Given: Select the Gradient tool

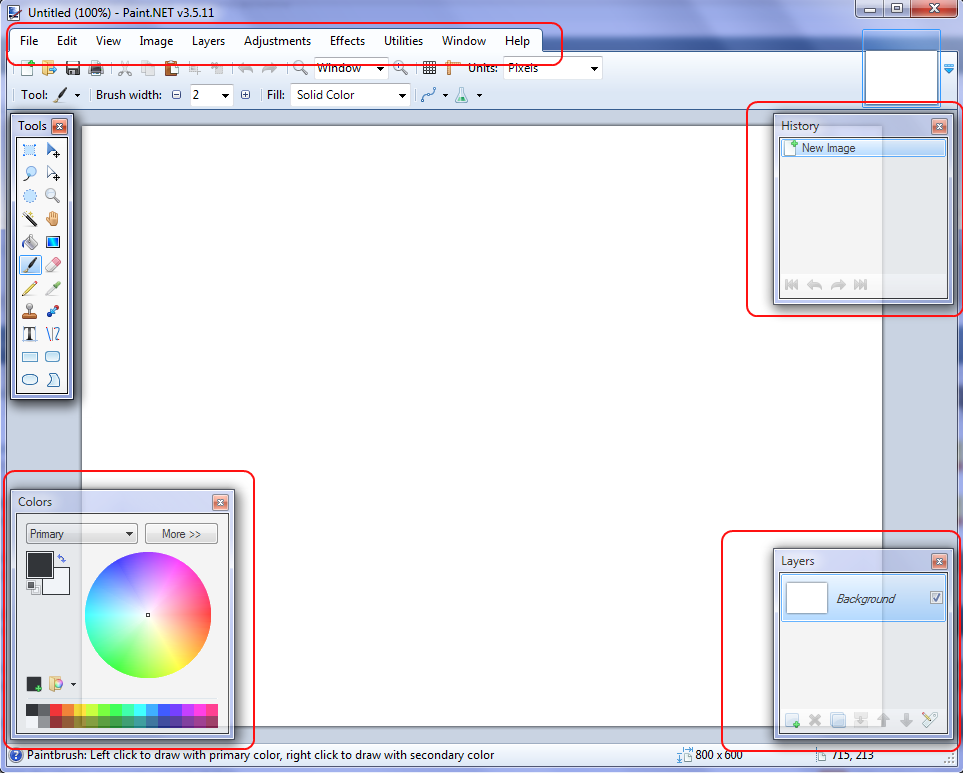Looking at the screenshot, I should (x=53, y=242).
